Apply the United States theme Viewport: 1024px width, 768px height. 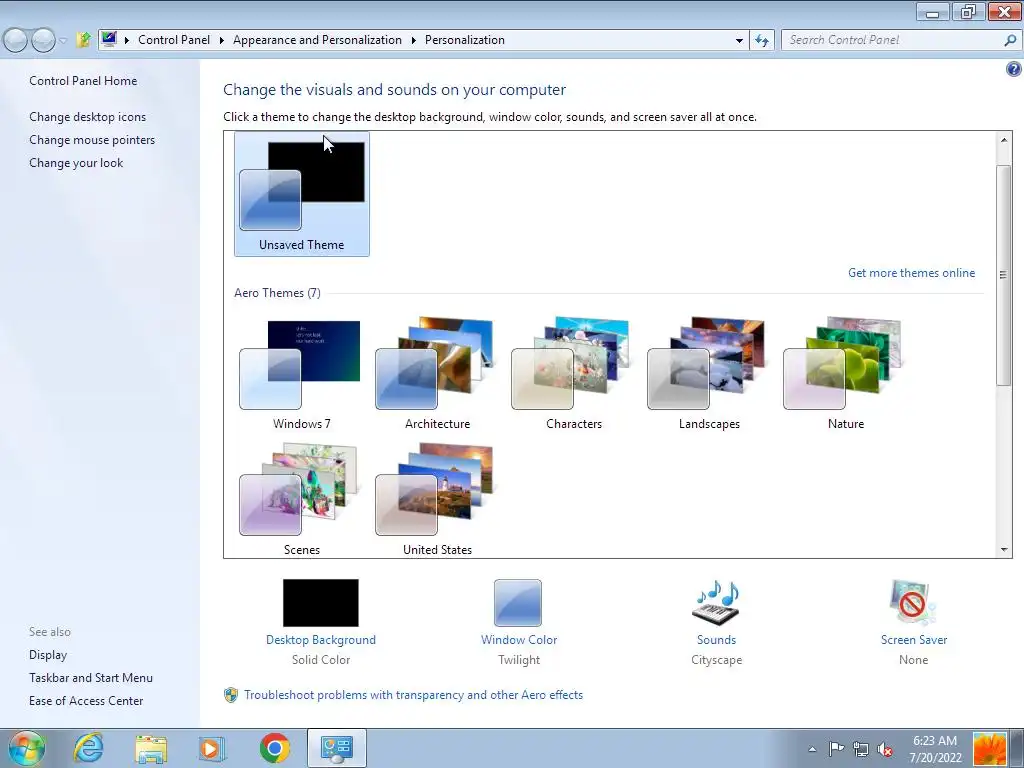click(437, 500)
